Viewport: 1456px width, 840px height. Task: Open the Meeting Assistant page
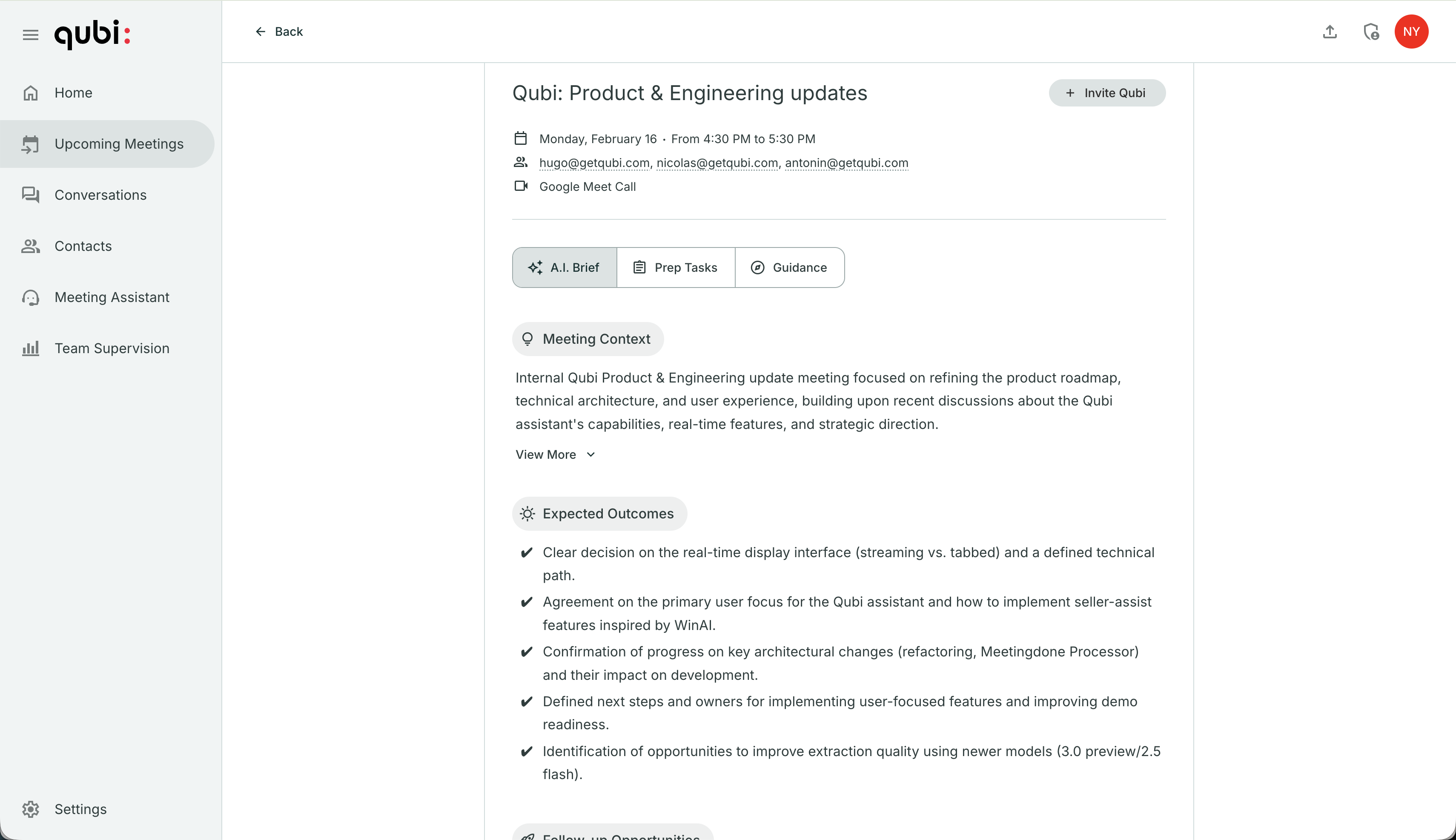(x=112, y=297)
